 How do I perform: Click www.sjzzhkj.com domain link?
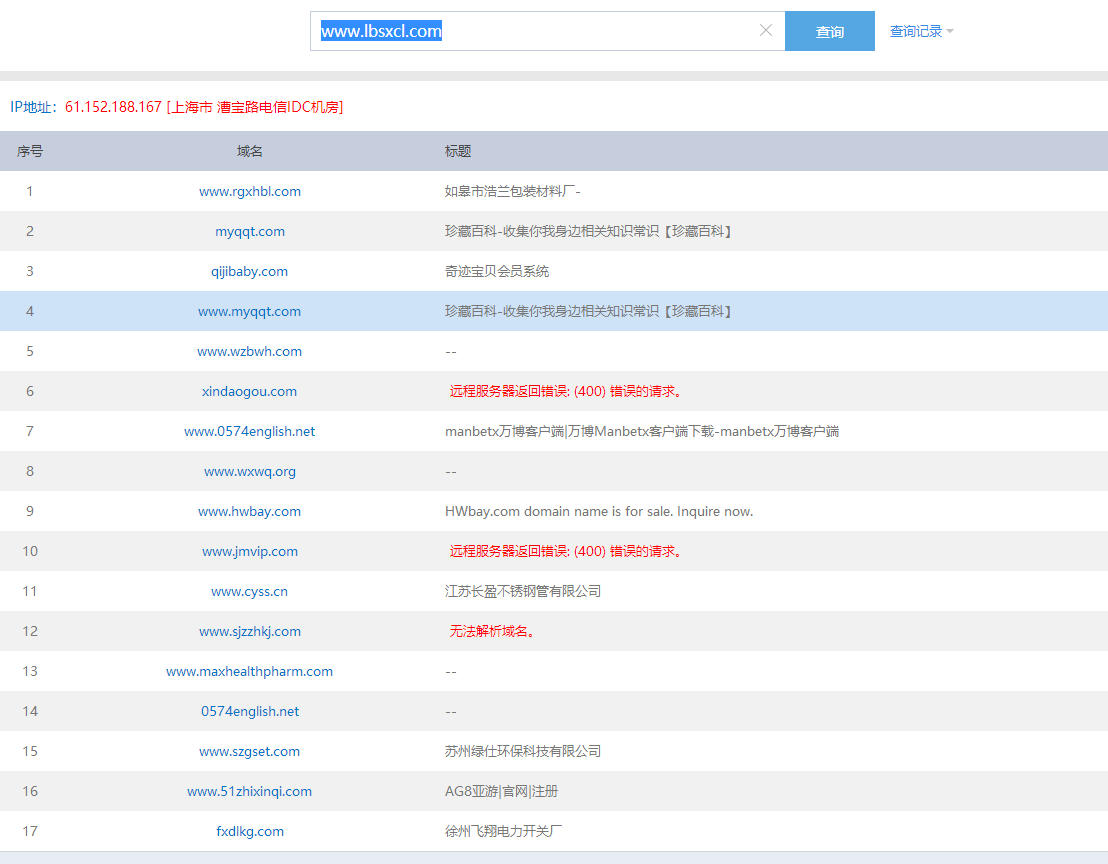point(250,631)
